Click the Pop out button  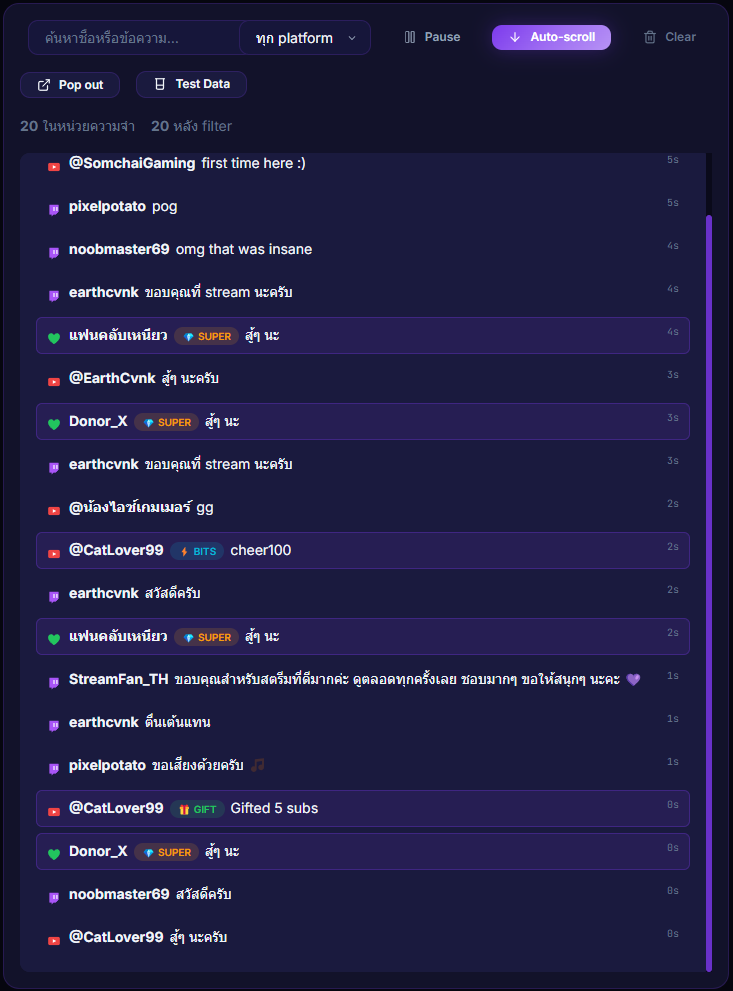pyautogui.click(x=69, y=84)
